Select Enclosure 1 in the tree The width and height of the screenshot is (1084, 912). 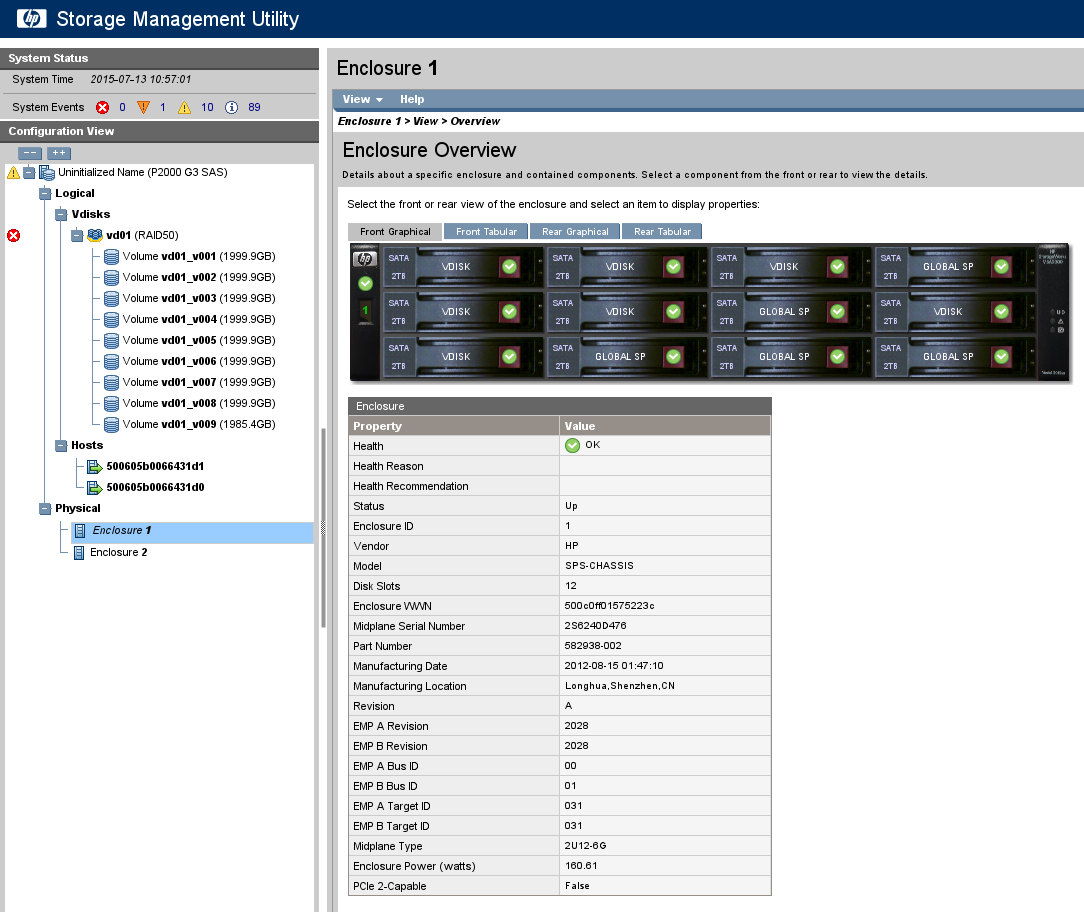pos(122,530)
